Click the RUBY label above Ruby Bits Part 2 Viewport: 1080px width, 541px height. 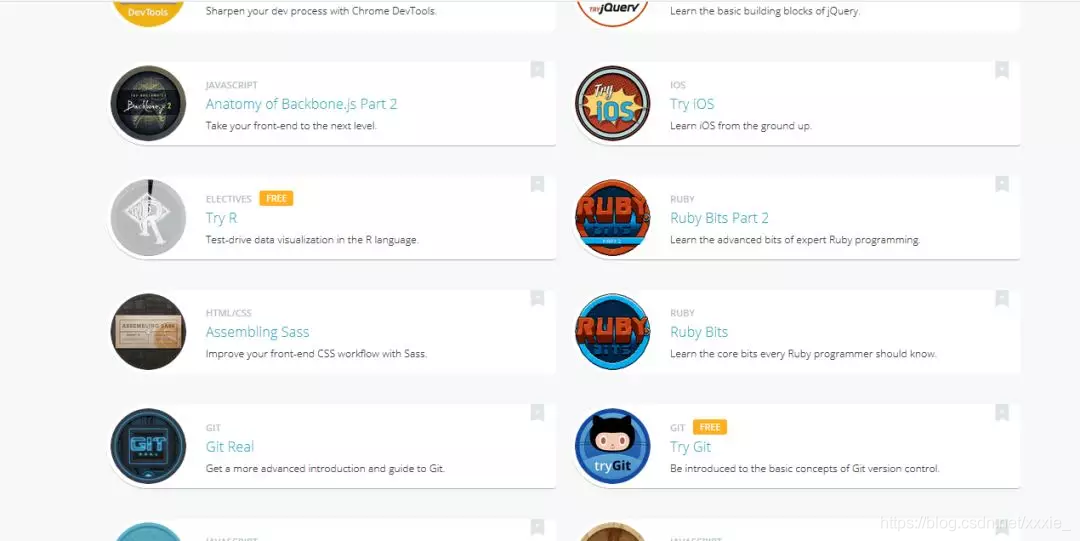(683, 199)
